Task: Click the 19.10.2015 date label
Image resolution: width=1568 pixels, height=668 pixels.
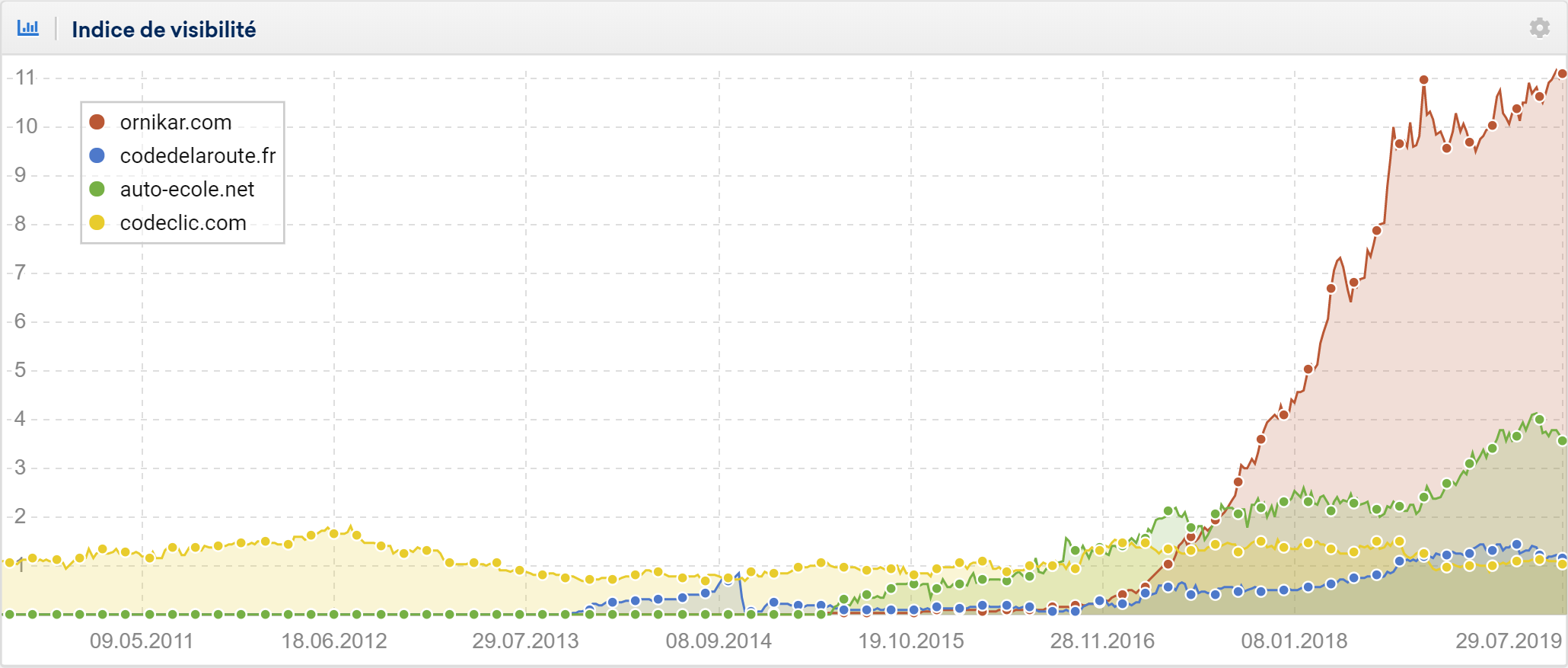Action: point(911,641)
